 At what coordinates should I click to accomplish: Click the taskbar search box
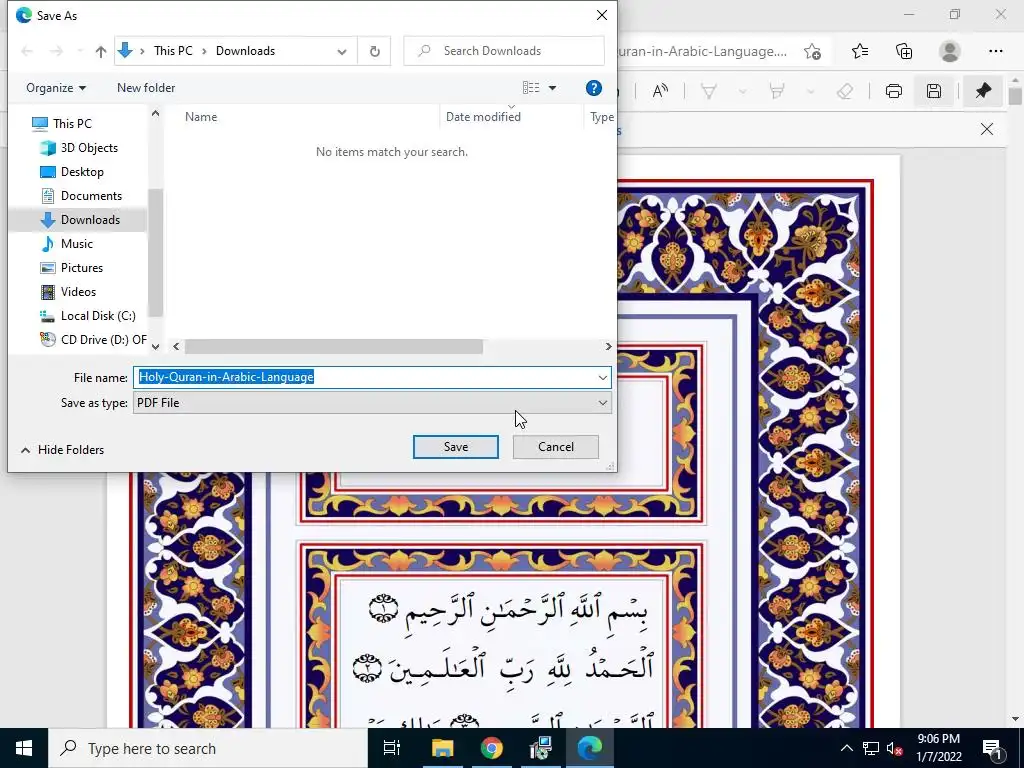(208, 748)
